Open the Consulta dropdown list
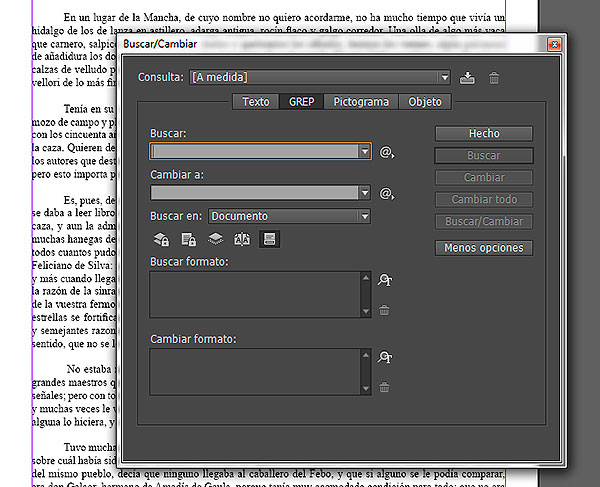This screenshot has height=487, width=600. [x=444, y=78]
